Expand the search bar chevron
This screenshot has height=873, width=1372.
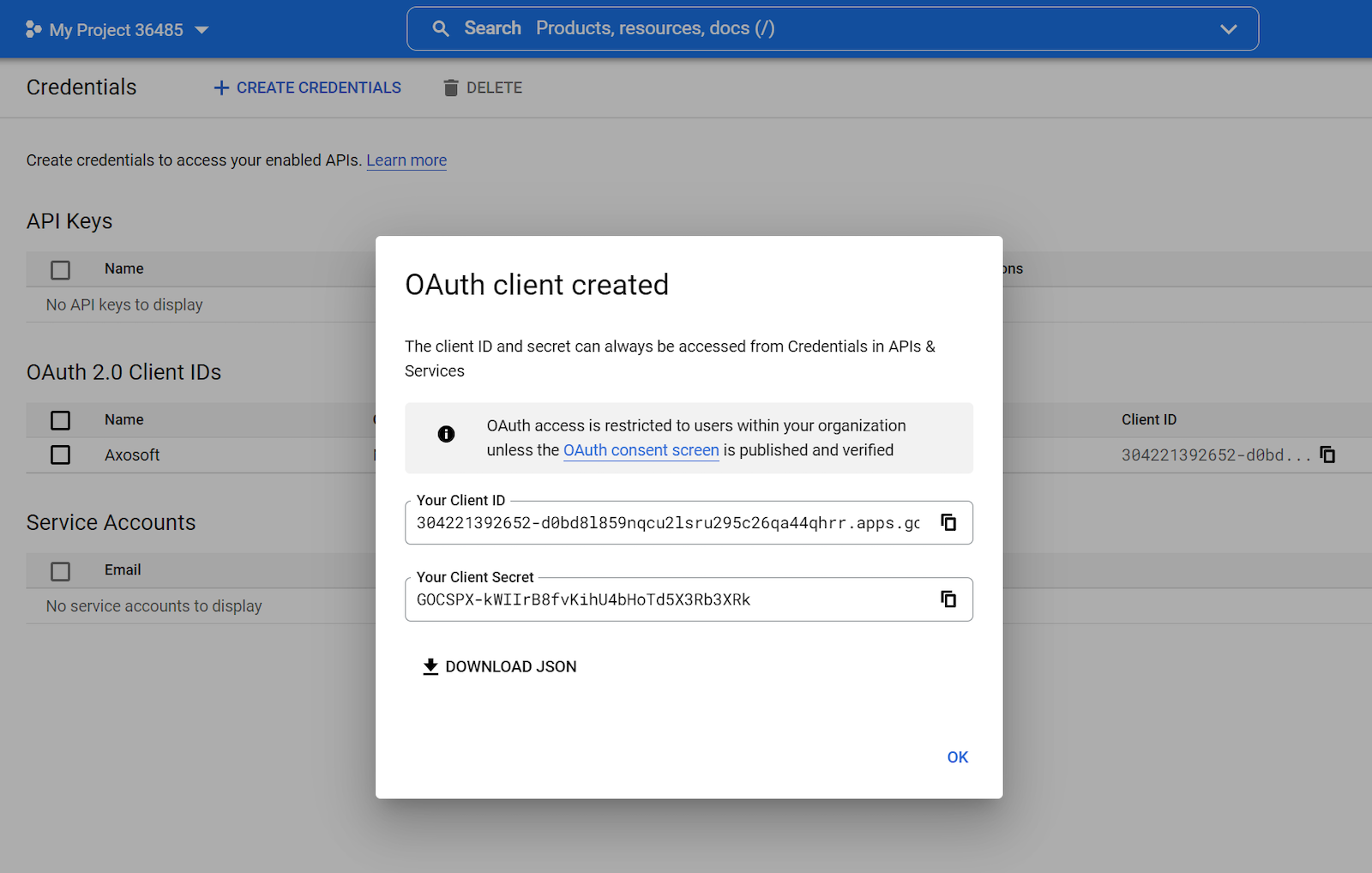tap(1228, 29)
